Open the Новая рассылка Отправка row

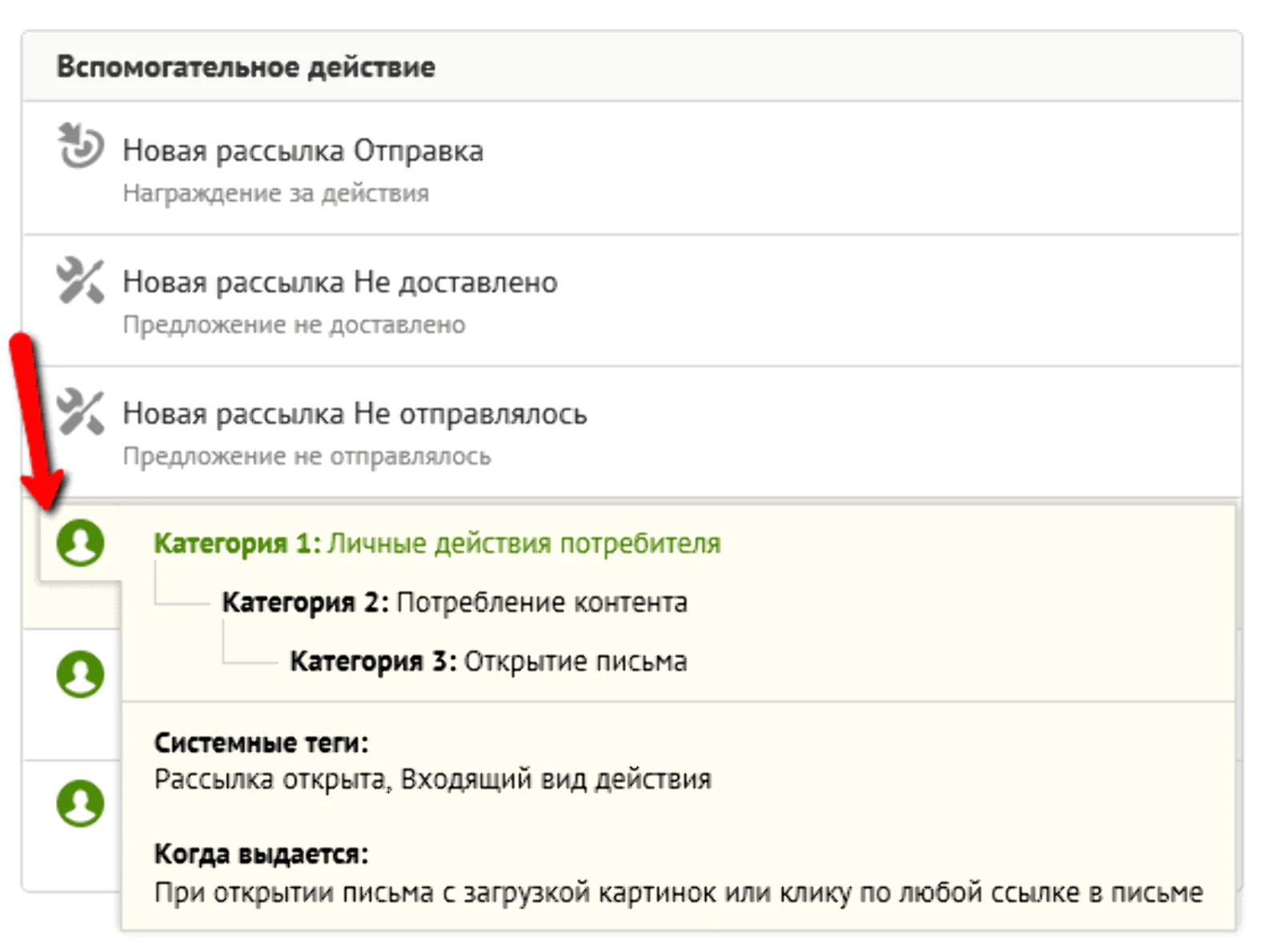(632, 168)
